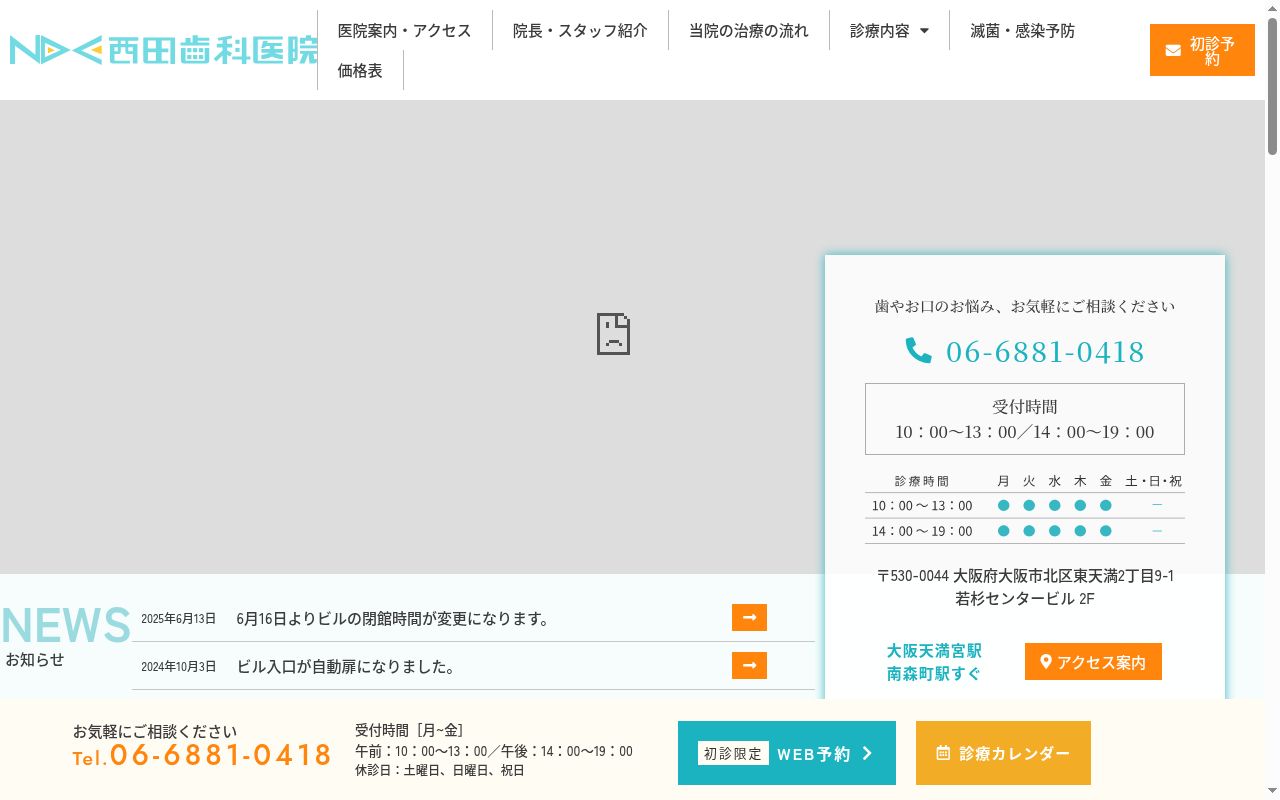Click the envelope icon on 初診予約
This screenshot has height=800, width=1280.
(1173, 50)
